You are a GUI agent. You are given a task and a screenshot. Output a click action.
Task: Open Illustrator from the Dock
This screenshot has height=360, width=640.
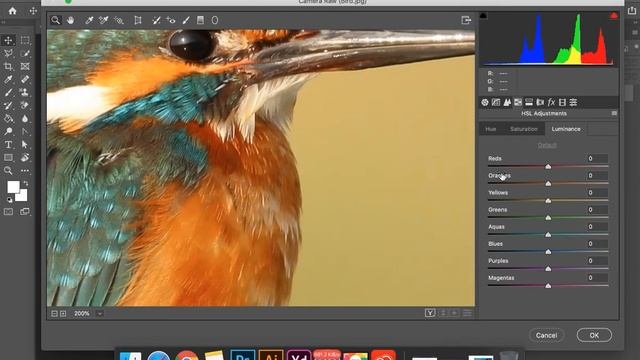coord(271,356)
